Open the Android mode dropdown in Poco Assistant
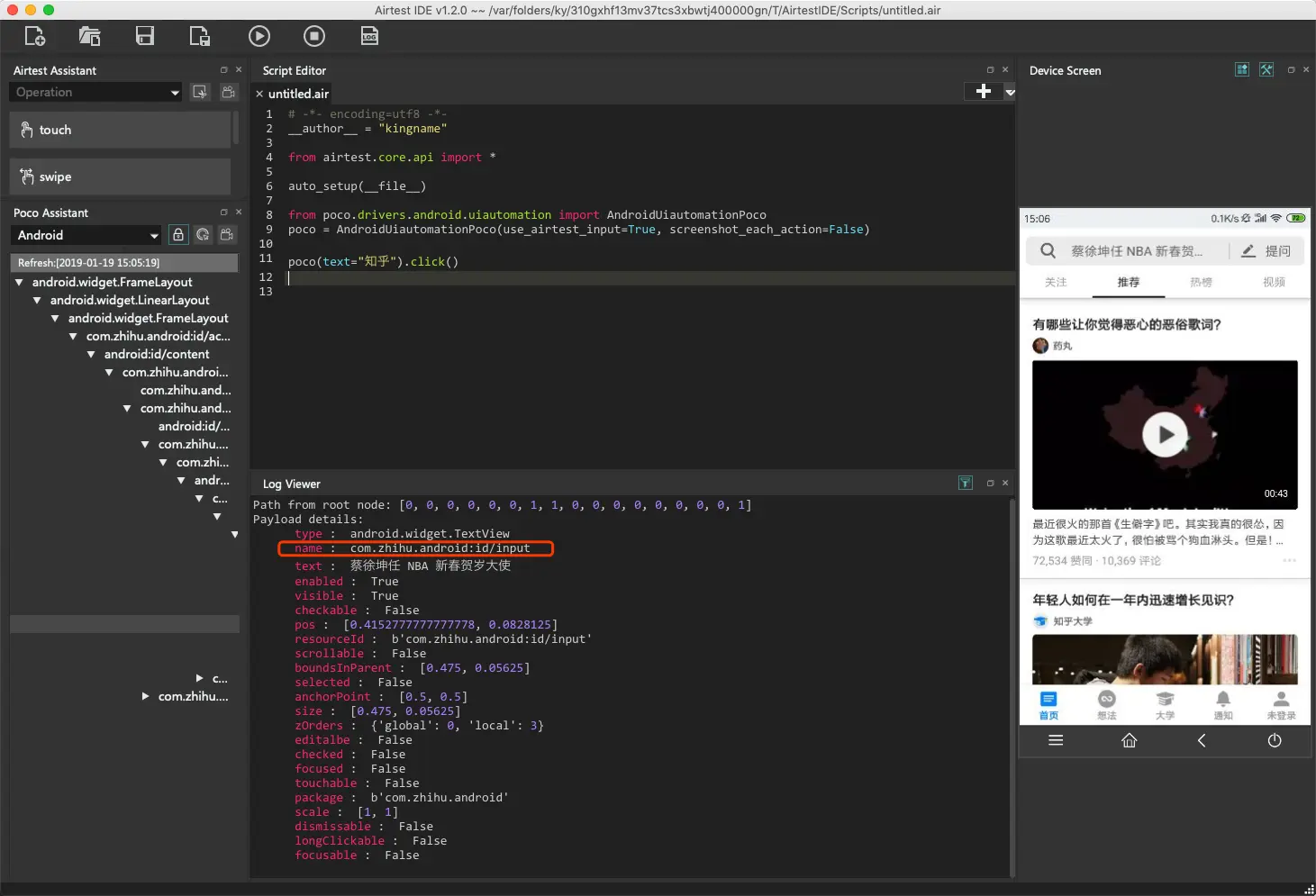 pos(86,235)
